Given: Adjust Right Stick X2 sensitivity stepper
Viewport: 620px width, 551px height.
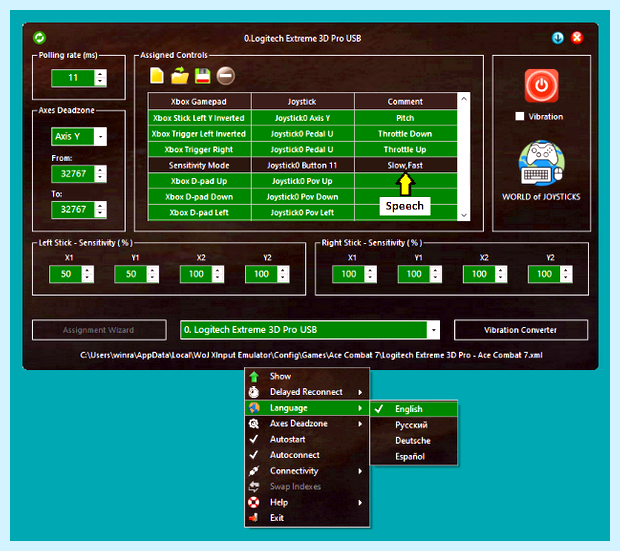Looking at the screenshot, I should point(501,274).
